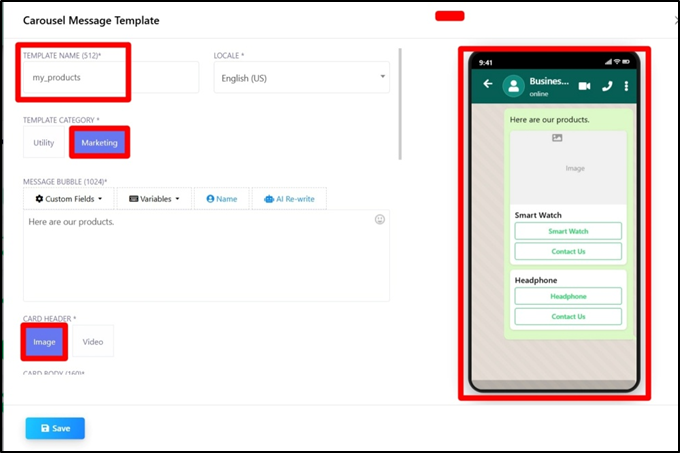
Task: Open the three-dot menu in phone preview
Action: click(x=626, y=86)
